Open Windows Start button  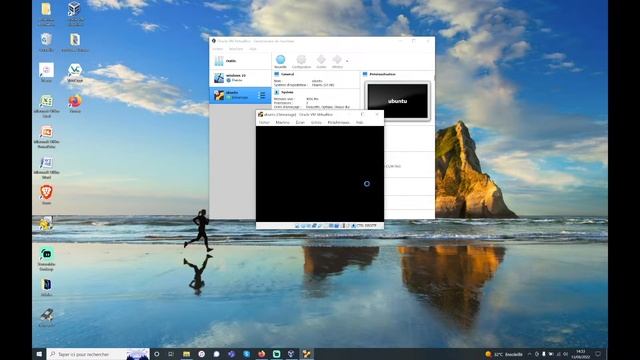click(x=39, y=354)
